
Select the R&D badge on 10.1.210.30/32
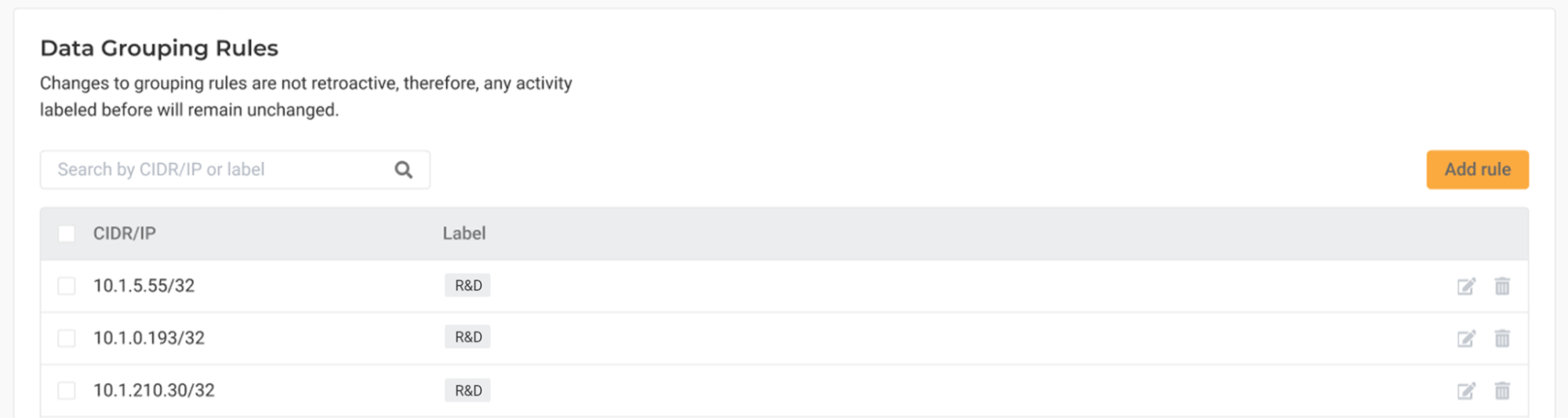tap(467, 391)
